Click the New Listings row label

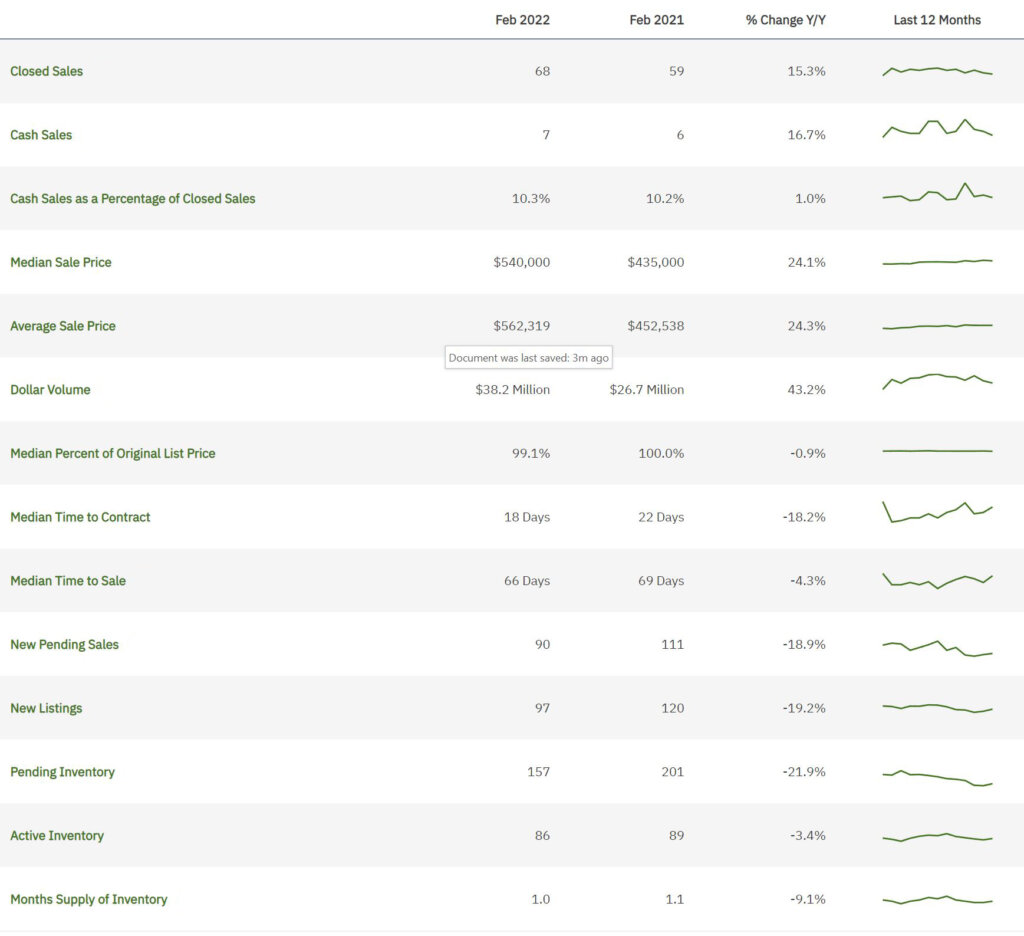click(46, 708)
